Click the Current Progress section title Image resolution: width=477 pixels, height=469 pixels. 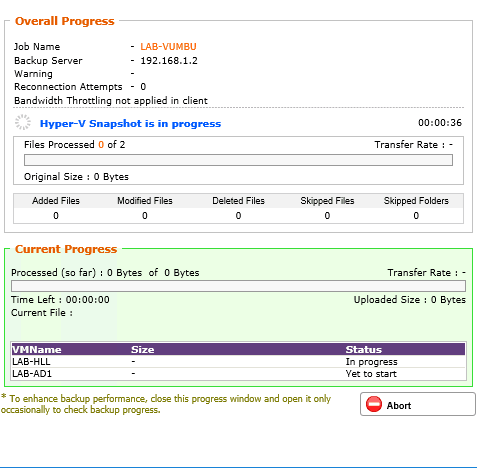click(66, 249)
